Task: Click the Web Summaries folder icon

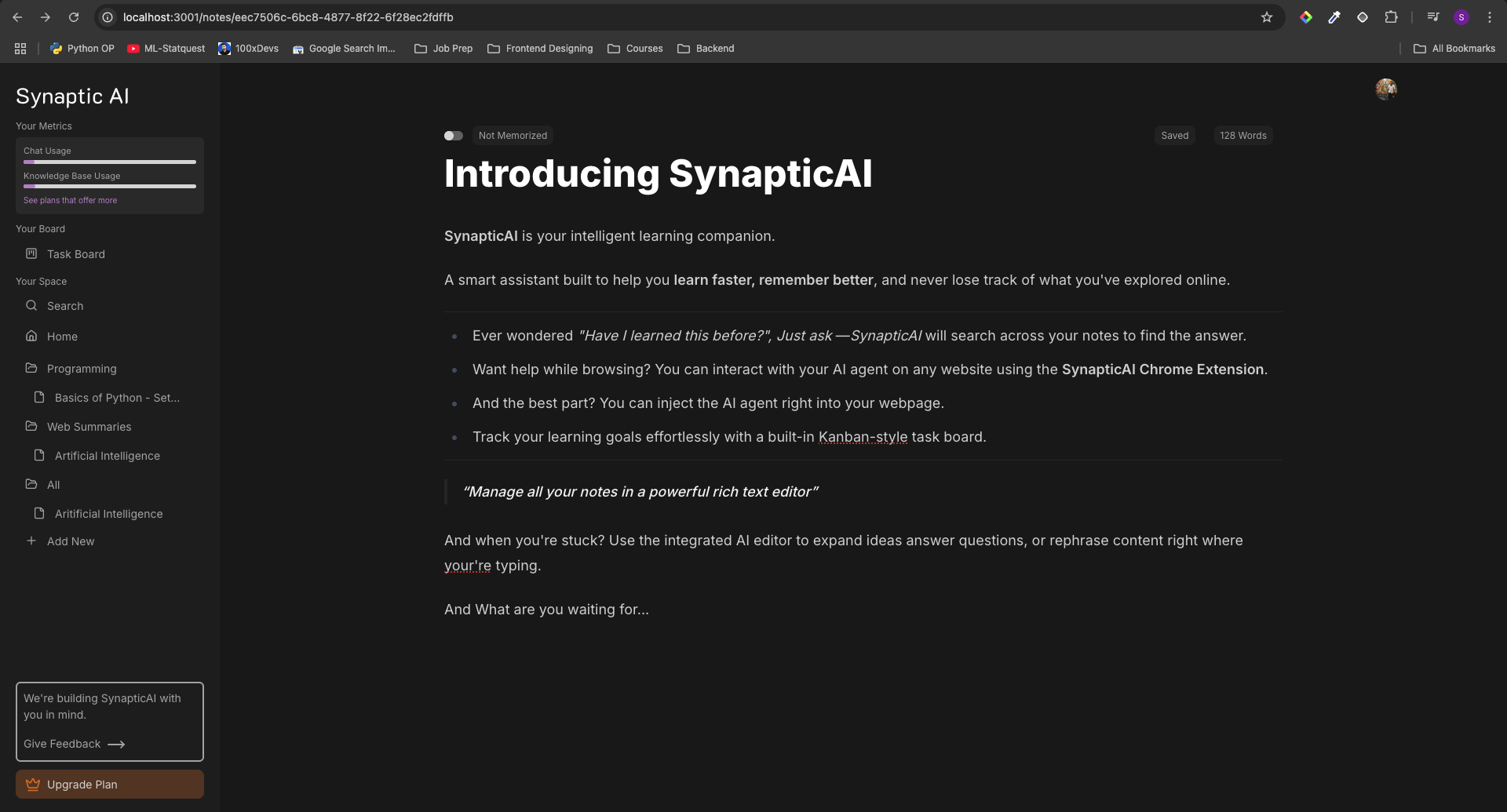Action: [31, 426]
